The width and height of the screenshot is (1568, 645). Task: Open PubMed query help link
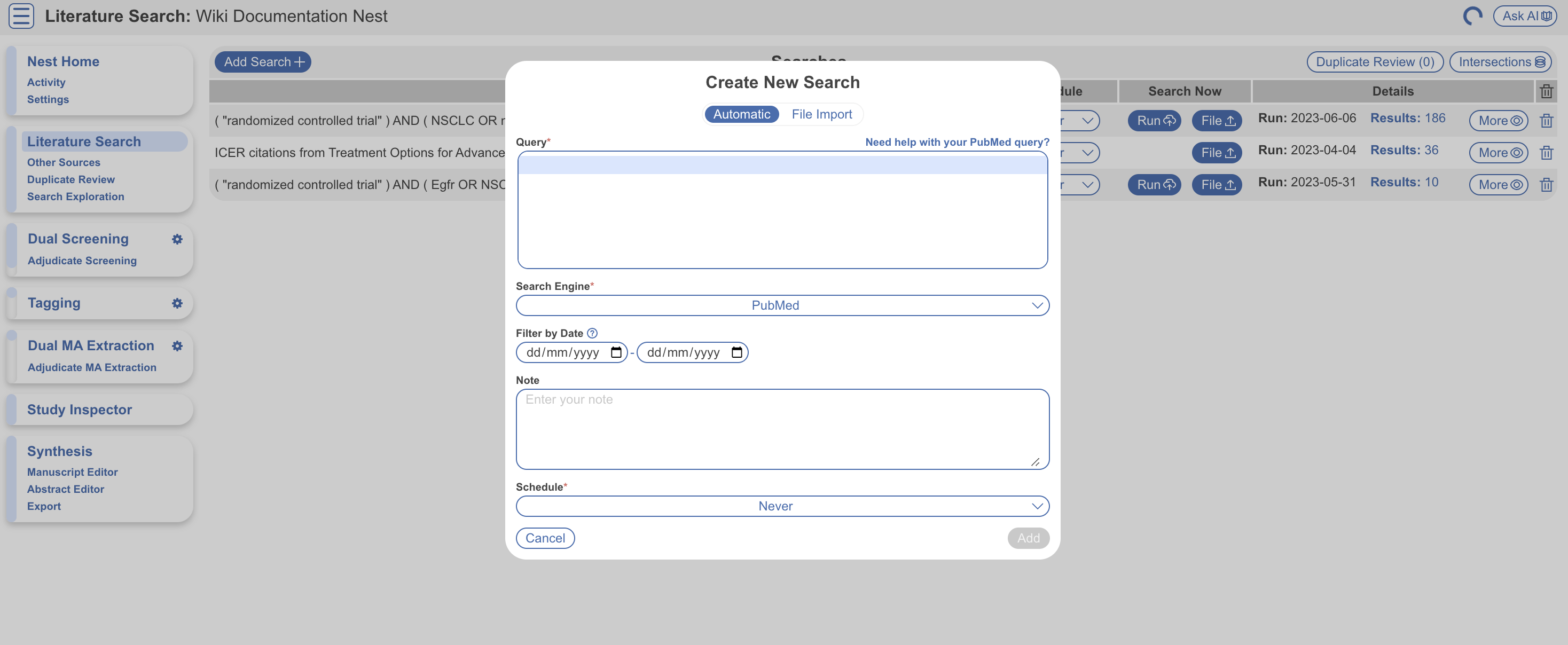point(957,142)
